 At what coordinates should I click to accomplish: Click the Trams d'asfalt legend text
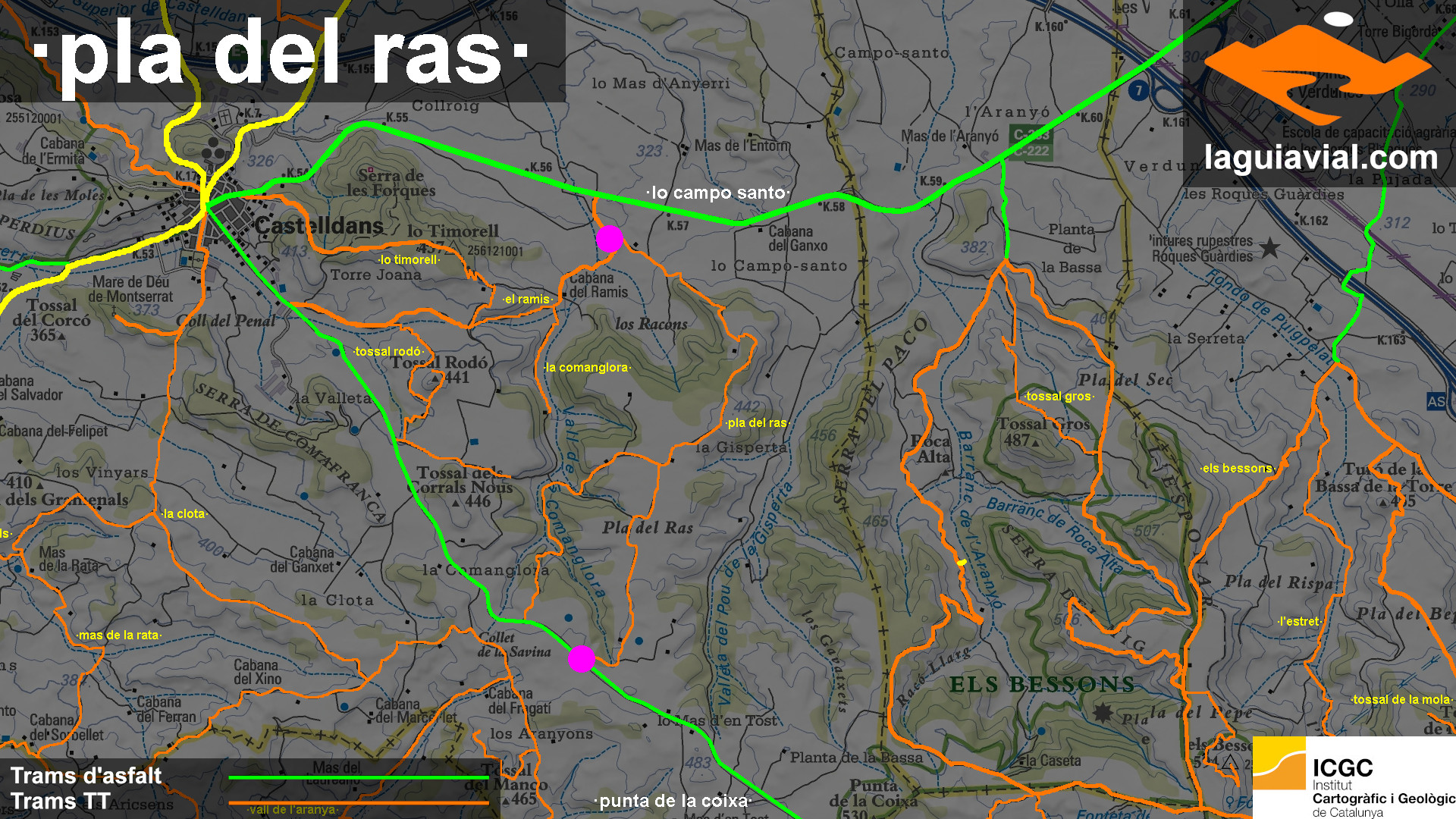point(86,776)
